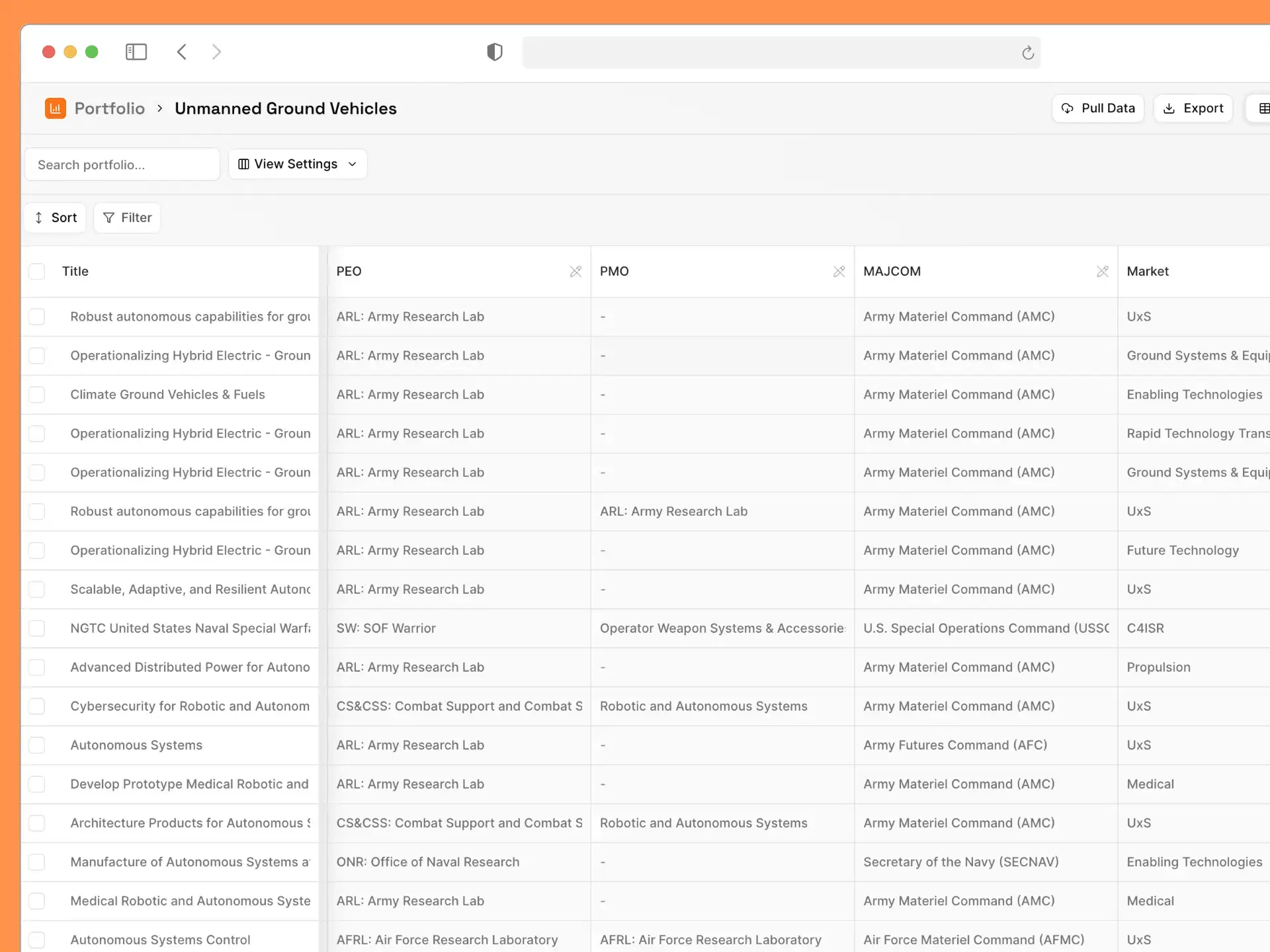Click the orange Portfolio chart icon

click(56, 108)
